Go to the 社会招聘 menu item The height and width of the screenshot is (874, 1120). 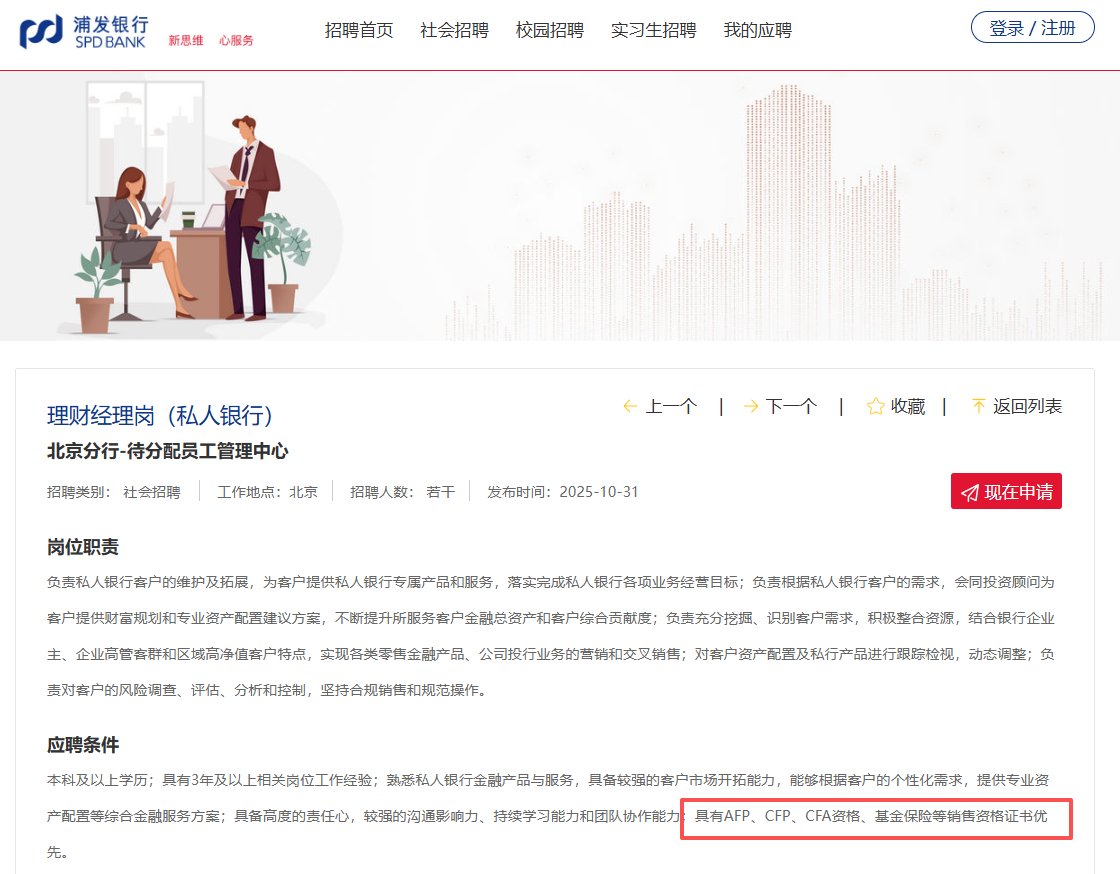[x=454, y=30]
